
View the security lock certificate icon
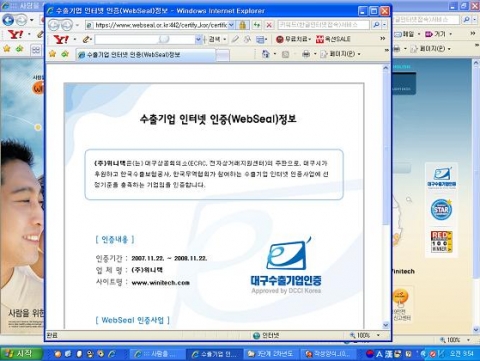243,25
